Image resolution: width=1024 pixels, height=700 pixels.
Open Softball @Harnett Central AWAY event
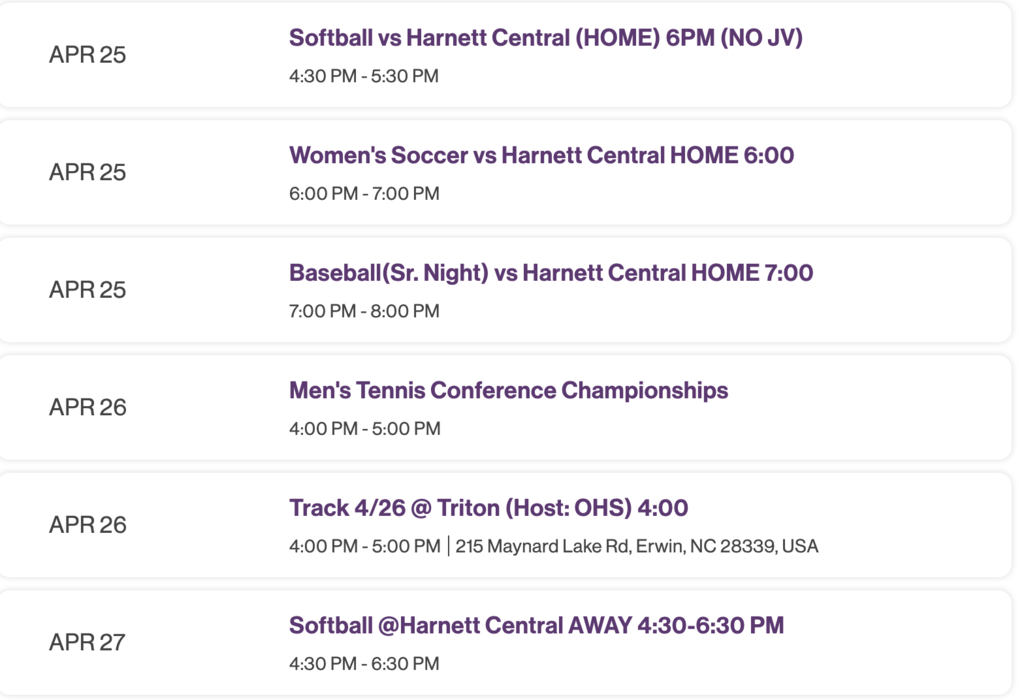coord(536,626)
